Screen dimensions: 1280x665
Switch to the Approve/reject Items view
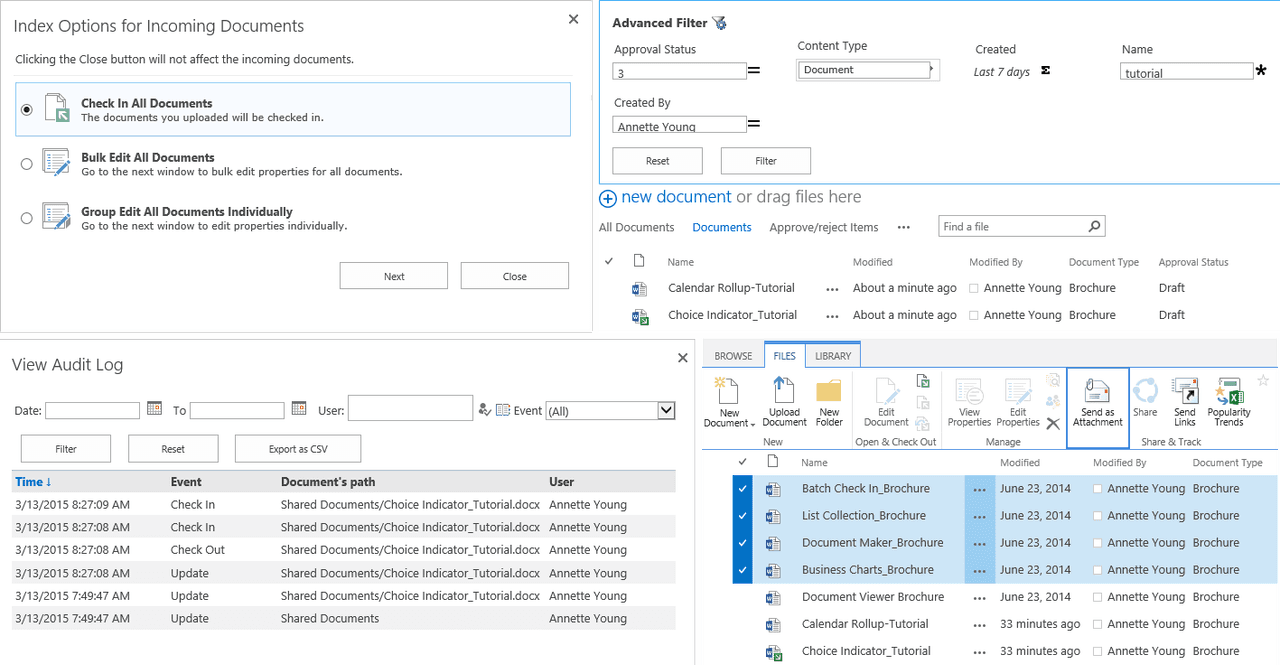[x=824, y=228]
